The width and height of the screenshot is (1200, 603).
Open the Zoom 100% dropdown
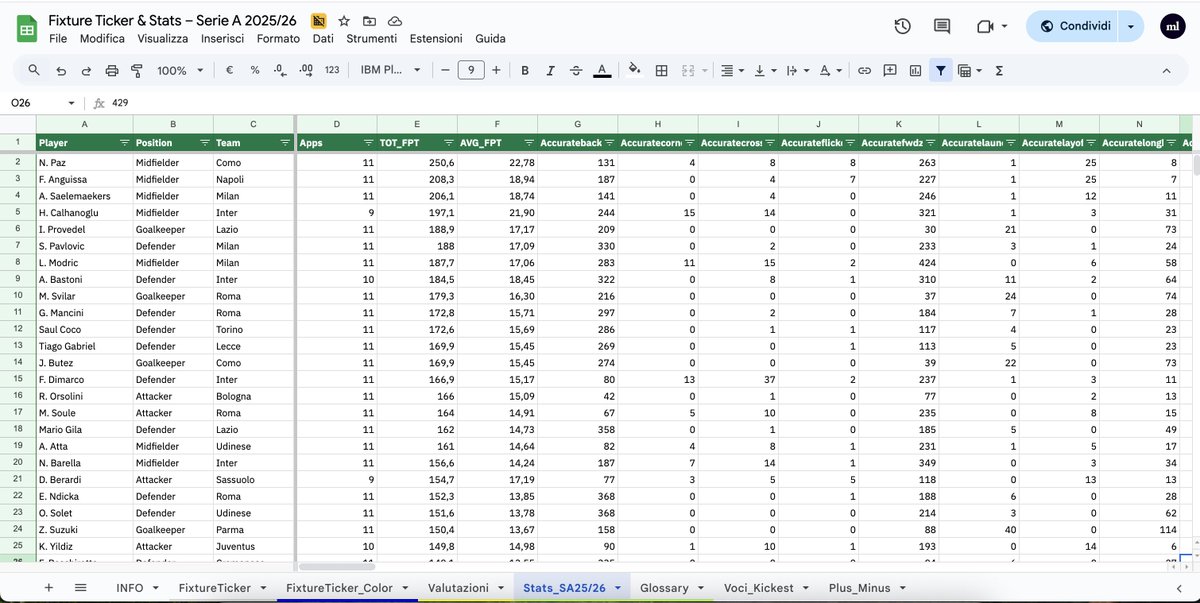[x=180, y=70]
